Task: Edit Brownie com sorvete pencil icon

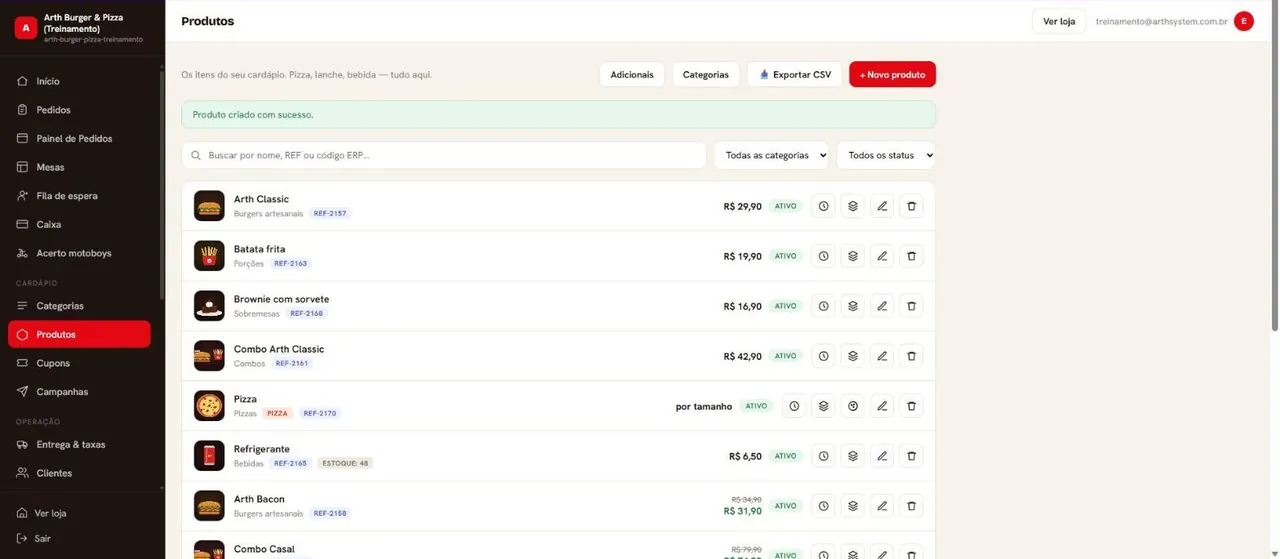Action: (x=882, y=306)
